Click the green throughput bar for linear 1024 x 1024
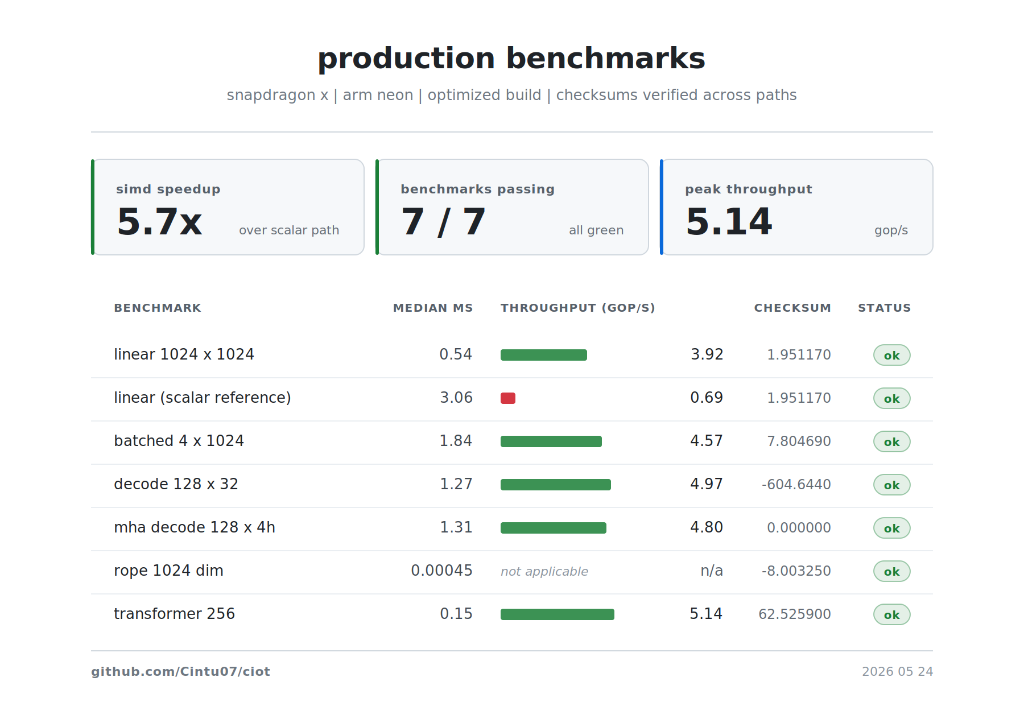This screenshot has height=705, width=1024. click(544, 355)
